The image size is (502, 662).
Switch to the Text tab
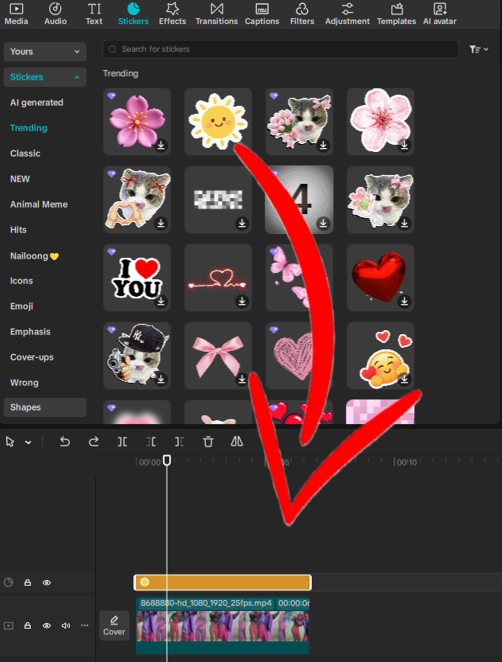(94, 14)
